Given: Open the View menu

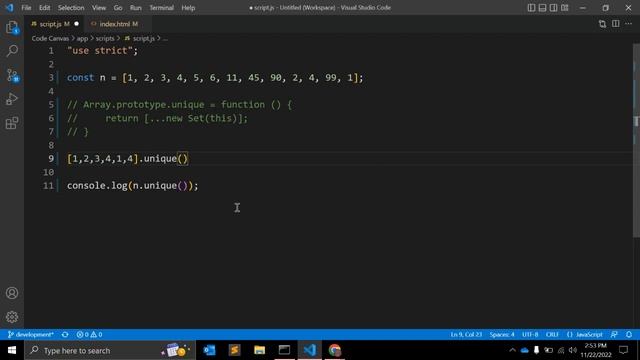Looking at the screenshot, I should 99,8.
